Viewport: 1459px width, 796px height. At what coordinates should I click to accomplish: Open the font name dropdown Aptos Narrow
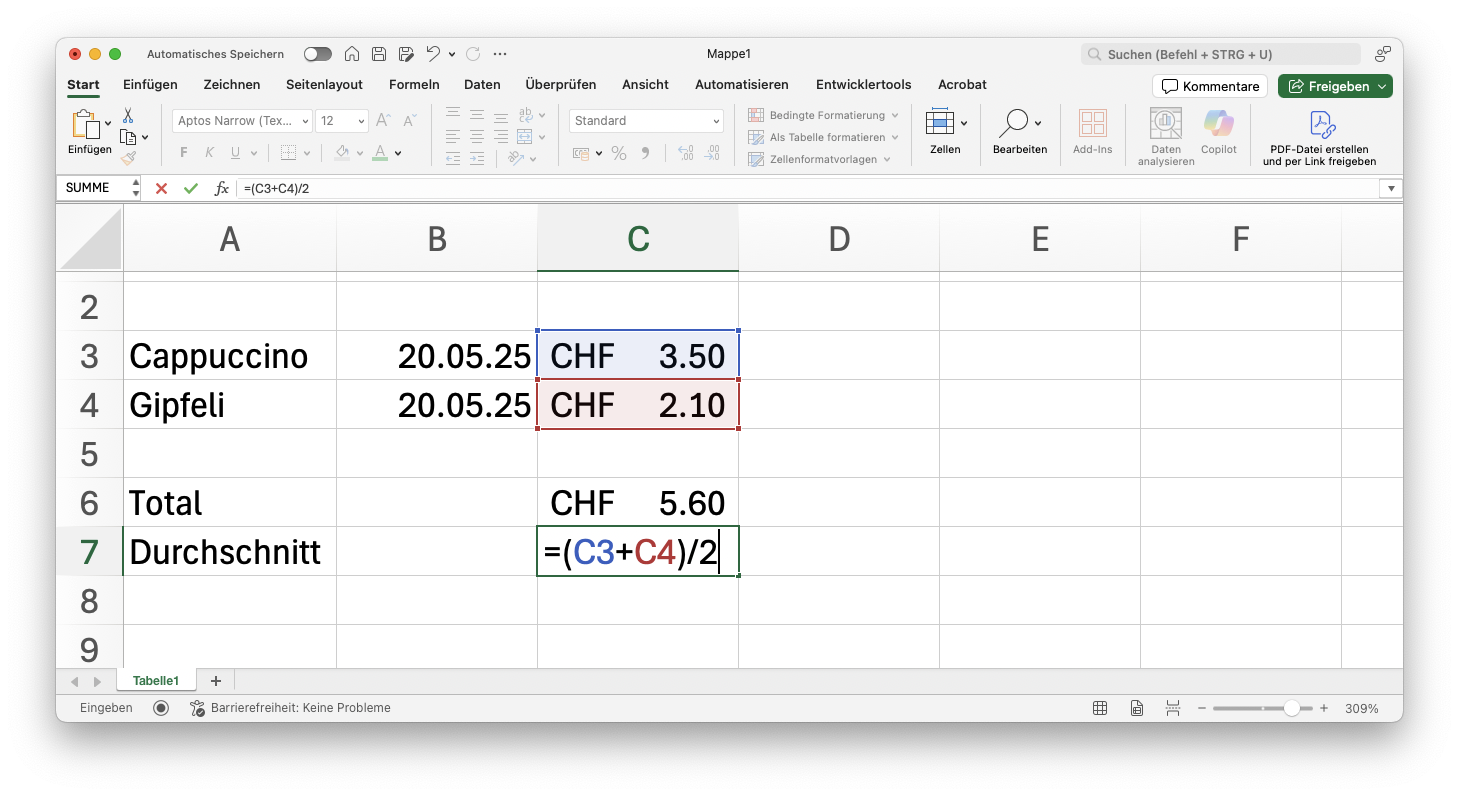243,121
